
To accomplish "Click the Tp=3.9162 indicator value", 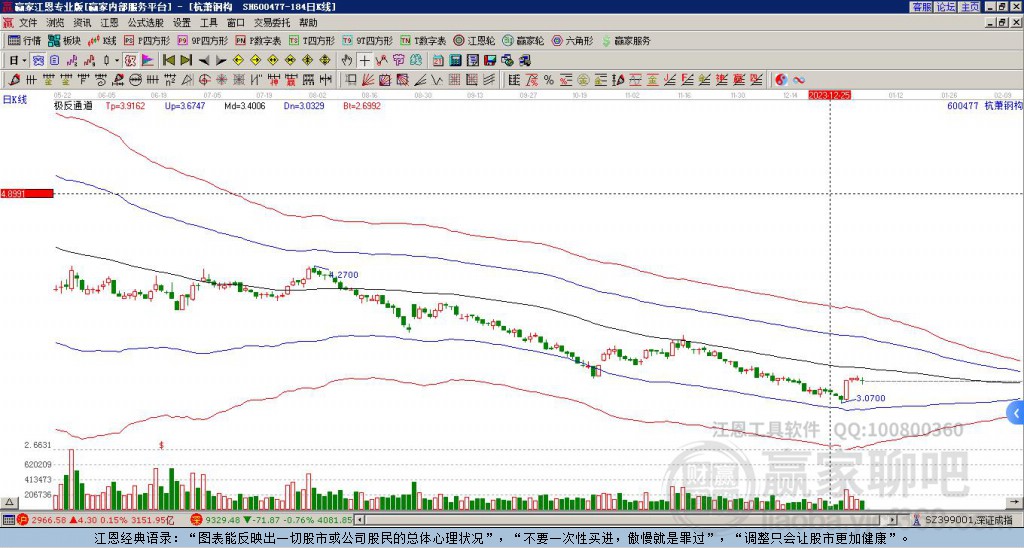I will click(x=125, y=105).
